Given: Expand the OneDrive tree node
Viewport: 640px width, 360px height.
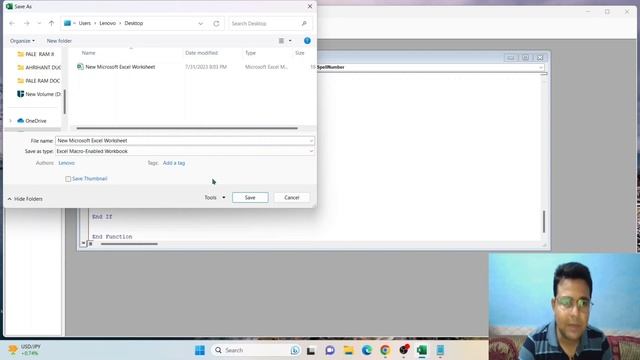Looking at the screenshot, I should [10, 121].
